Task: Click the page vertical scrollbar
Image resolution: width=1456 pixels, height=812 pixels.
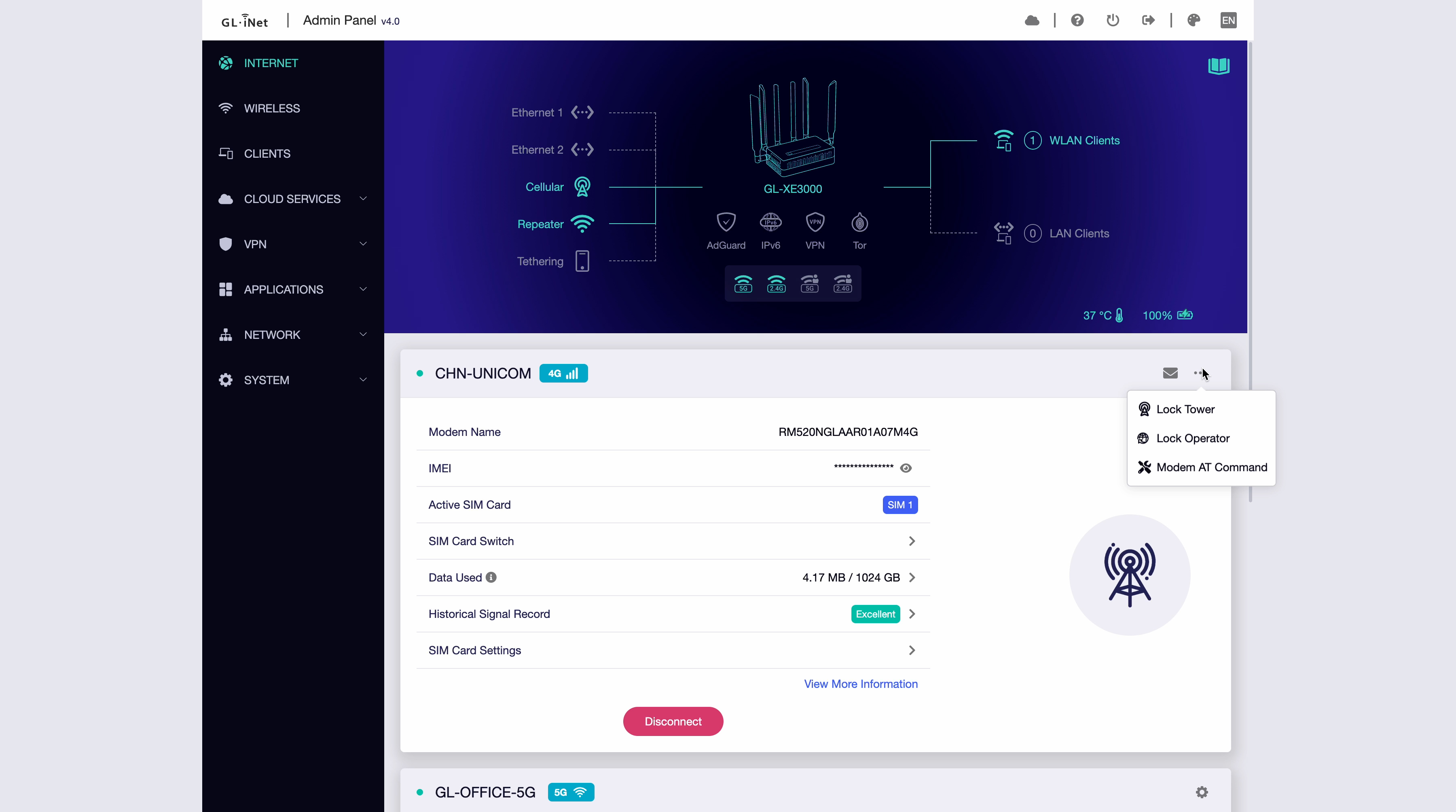Action: (x=1250, y=271)
